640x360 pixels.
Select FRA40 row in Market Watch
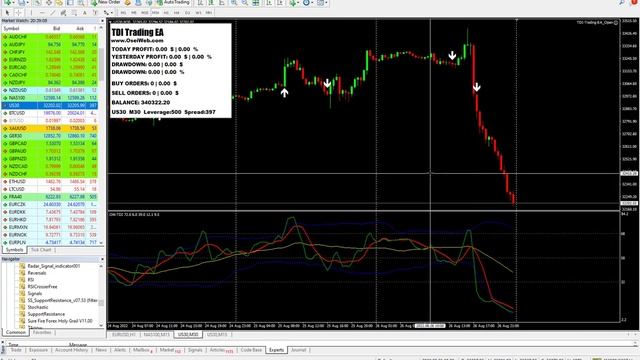point(50,197)
